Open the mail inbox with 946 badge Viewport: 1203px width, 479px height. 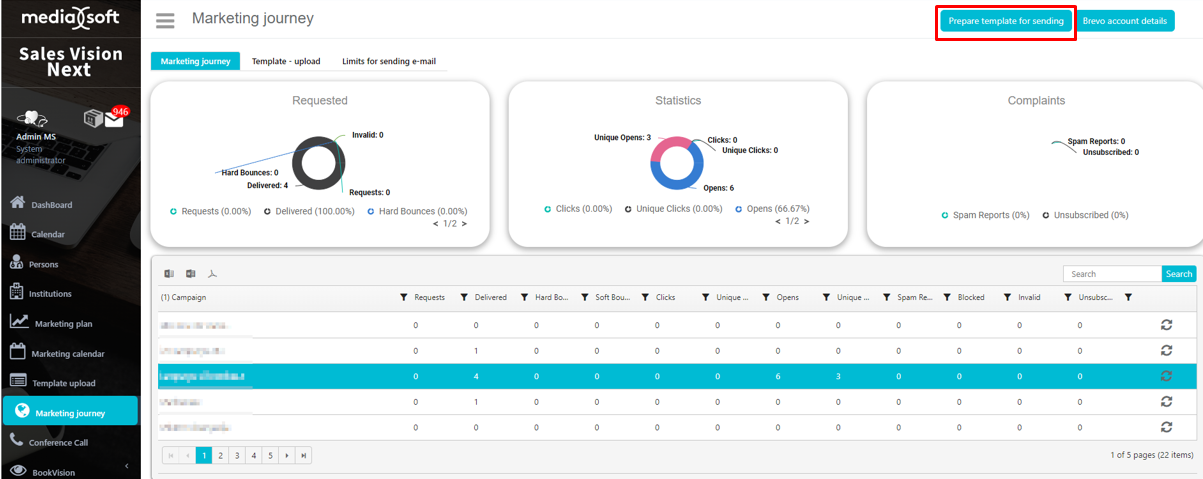(114, 120)
